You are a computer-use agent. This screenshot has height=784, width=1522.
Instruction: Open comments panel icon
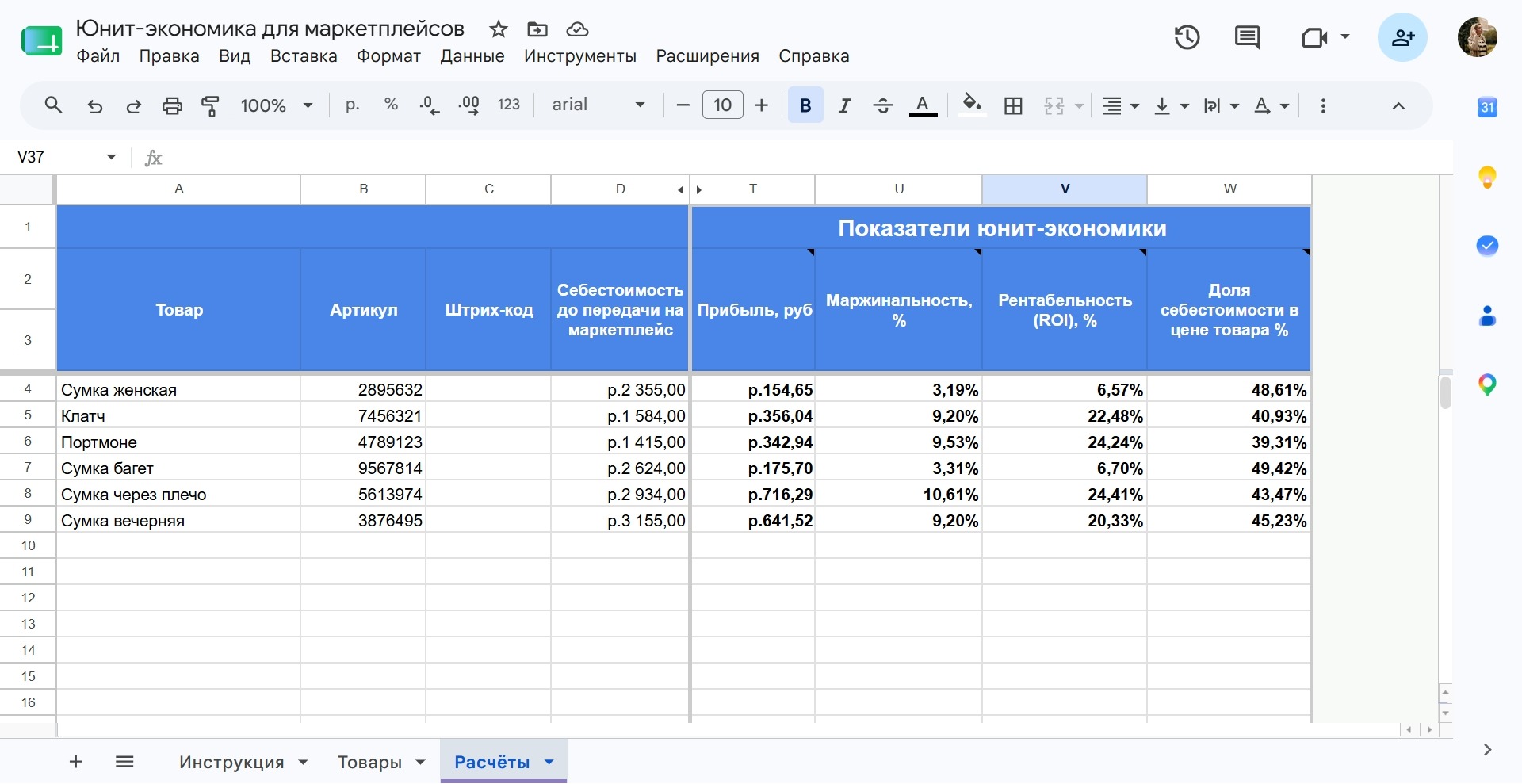click(1247, 37)
